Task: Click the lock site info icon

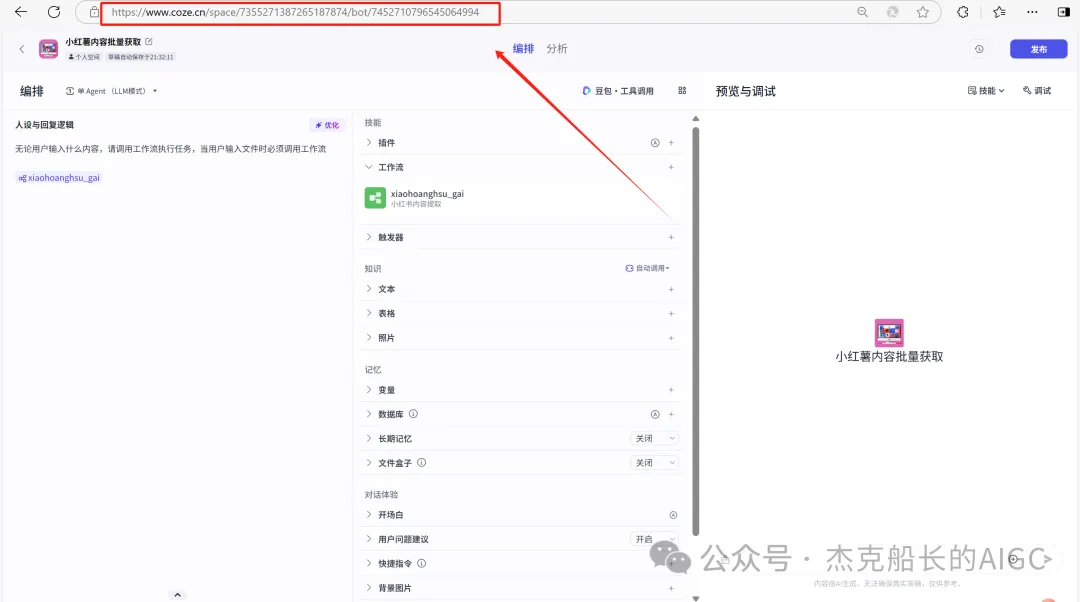Action: (94, 12)
